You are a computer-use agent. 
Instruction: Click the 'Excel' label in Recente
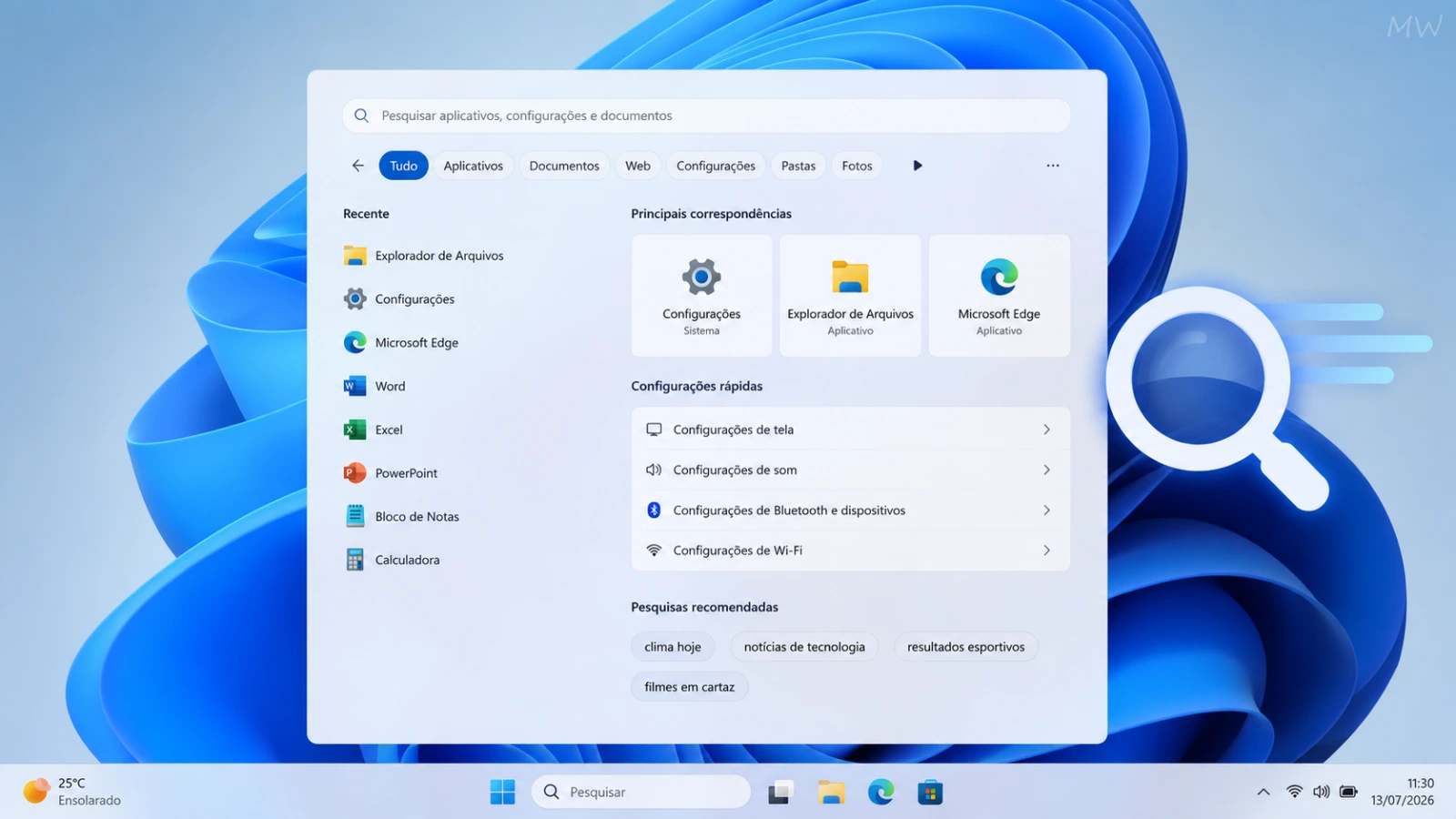389,430
